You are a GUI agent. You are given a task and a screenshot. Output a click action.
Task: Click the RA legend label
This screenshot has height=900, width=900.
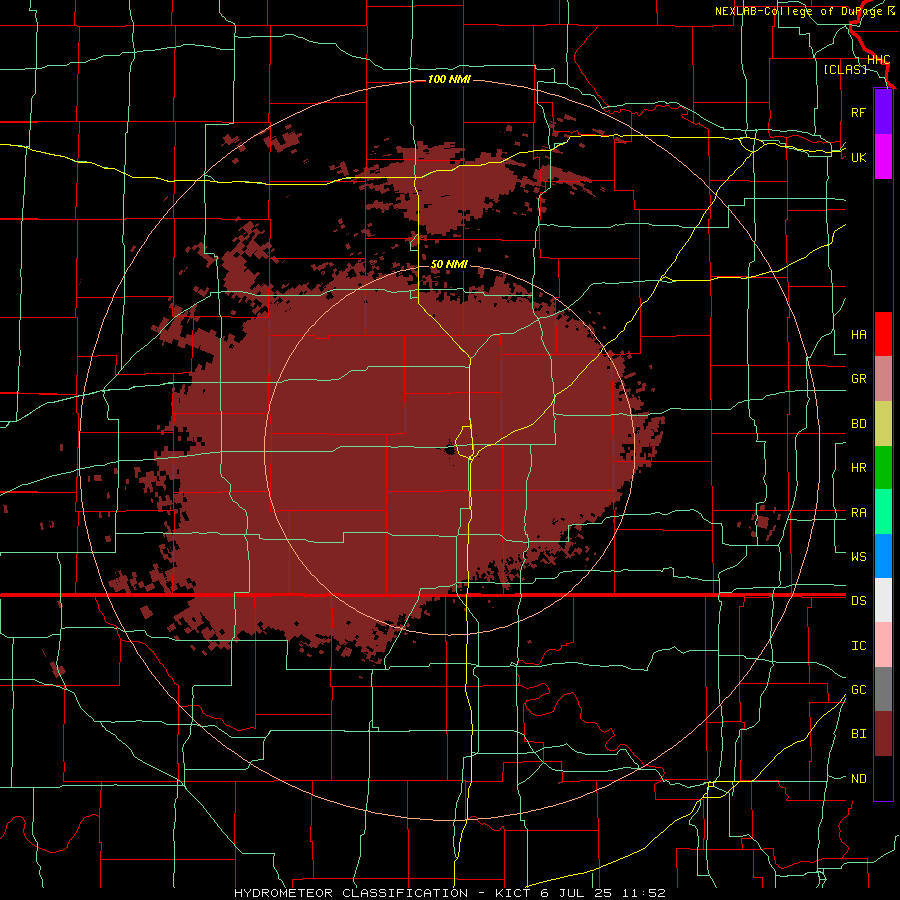point(858,512)
